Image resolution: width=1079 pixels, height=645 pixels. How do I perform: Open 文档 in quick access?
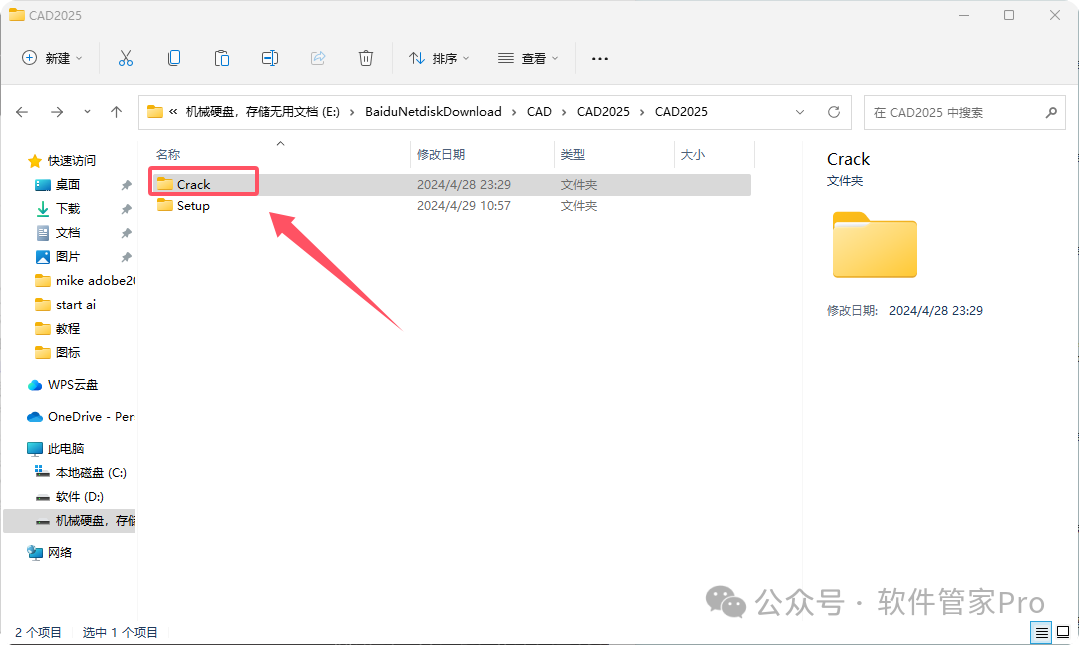[x=67, y=233]
